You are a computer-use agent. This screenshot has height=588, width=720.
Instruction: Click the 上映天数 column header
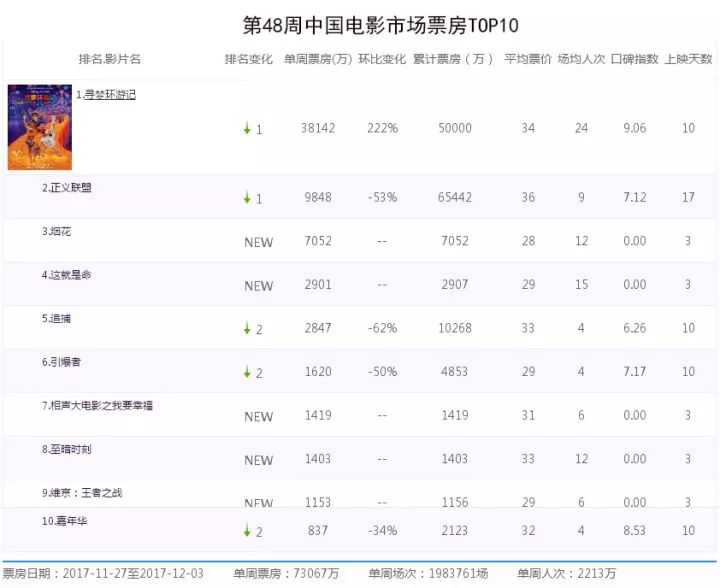point(688,59)
